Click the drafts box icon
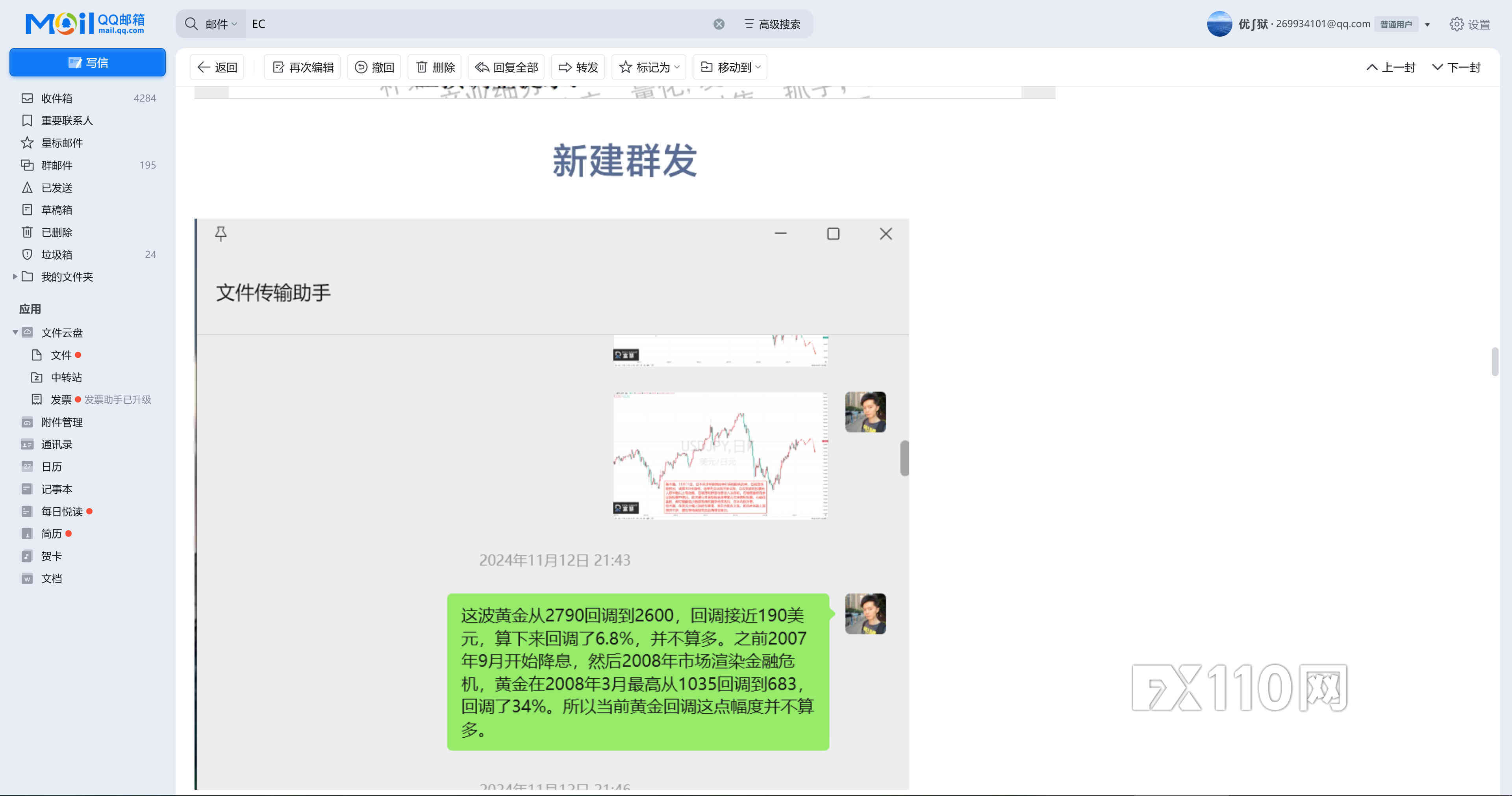 coord(27,210)
